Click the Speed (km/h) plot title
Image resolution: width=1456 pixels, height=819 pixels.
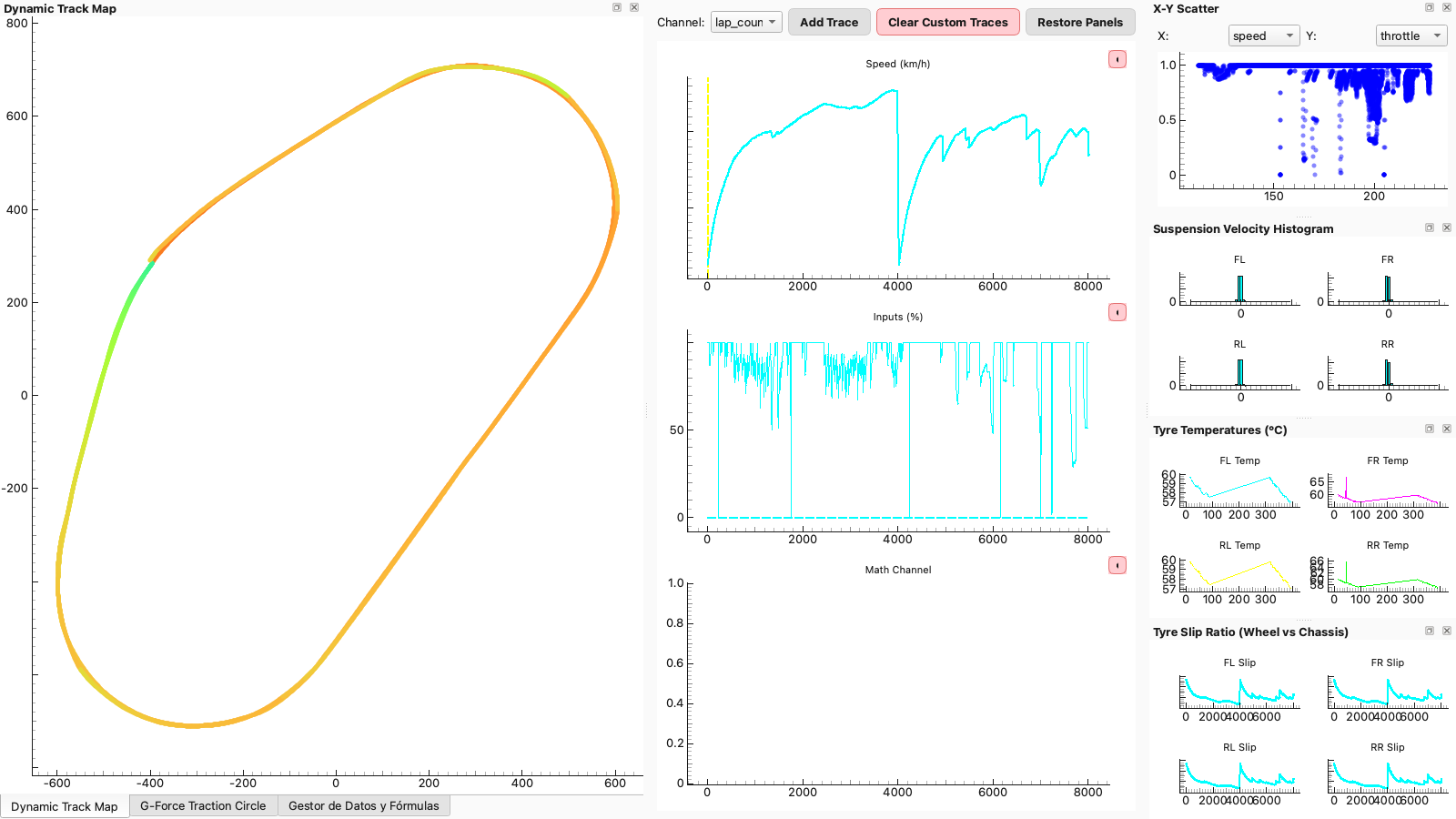(x=898, y=64)
